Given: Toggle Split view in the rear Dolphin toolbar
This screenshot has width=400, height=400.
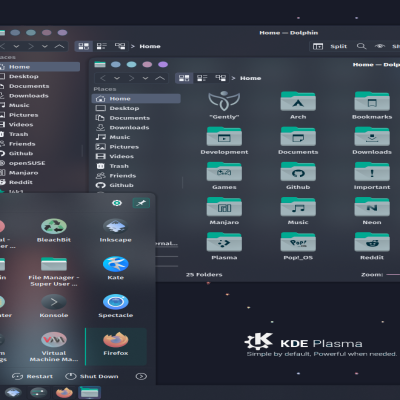Looking at the screenshot, I should [330, 46].
